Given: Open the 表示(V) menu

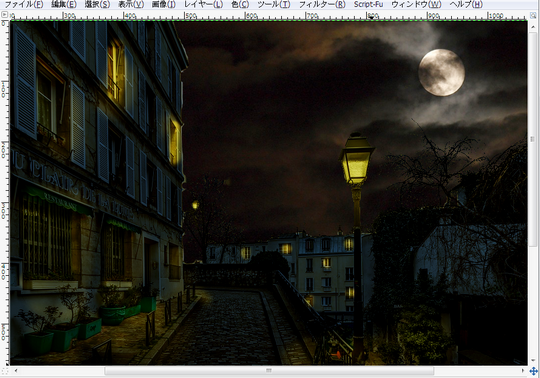Looking at the screenshot, I should tap(131, 4).
